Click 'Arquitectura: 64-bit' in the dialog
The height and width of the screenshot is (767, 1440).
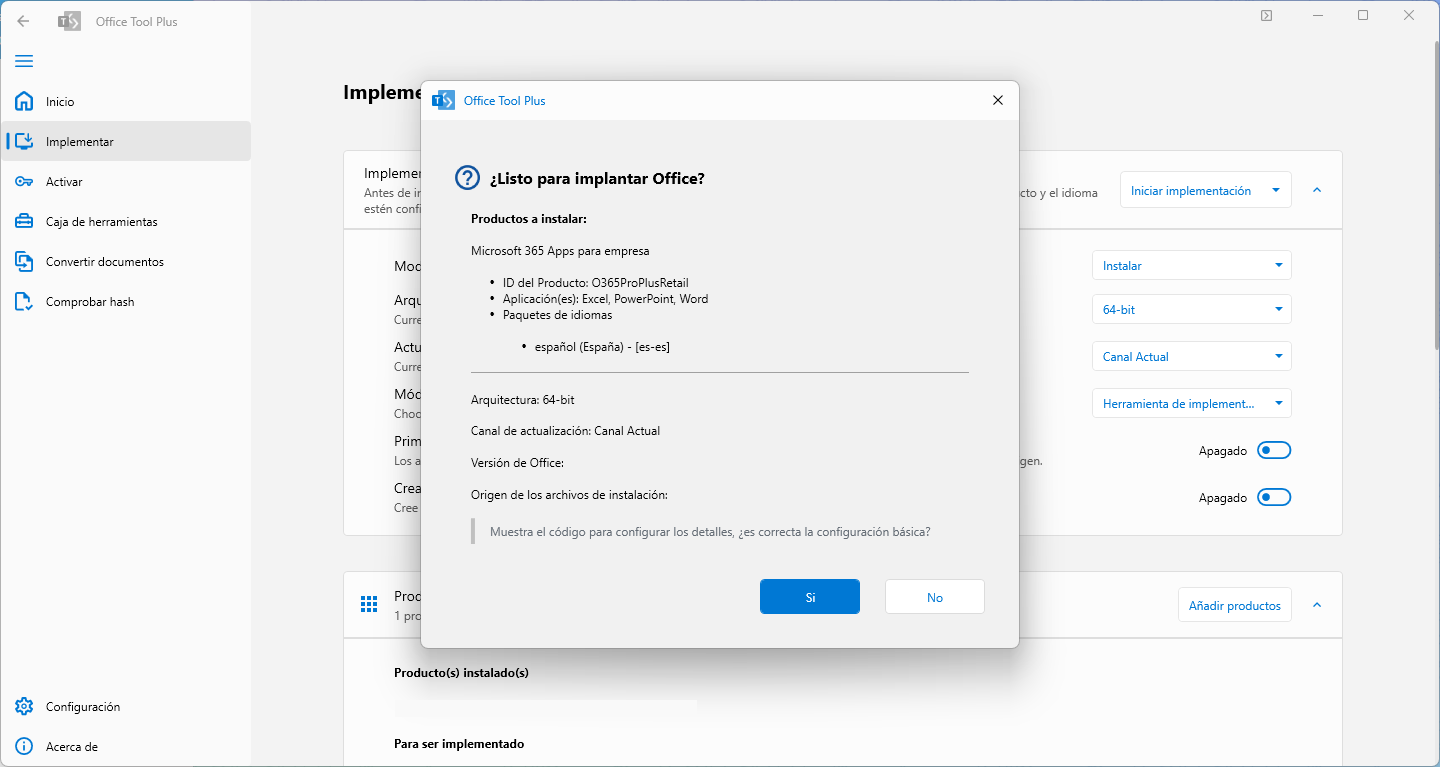(x=523, y=399)
